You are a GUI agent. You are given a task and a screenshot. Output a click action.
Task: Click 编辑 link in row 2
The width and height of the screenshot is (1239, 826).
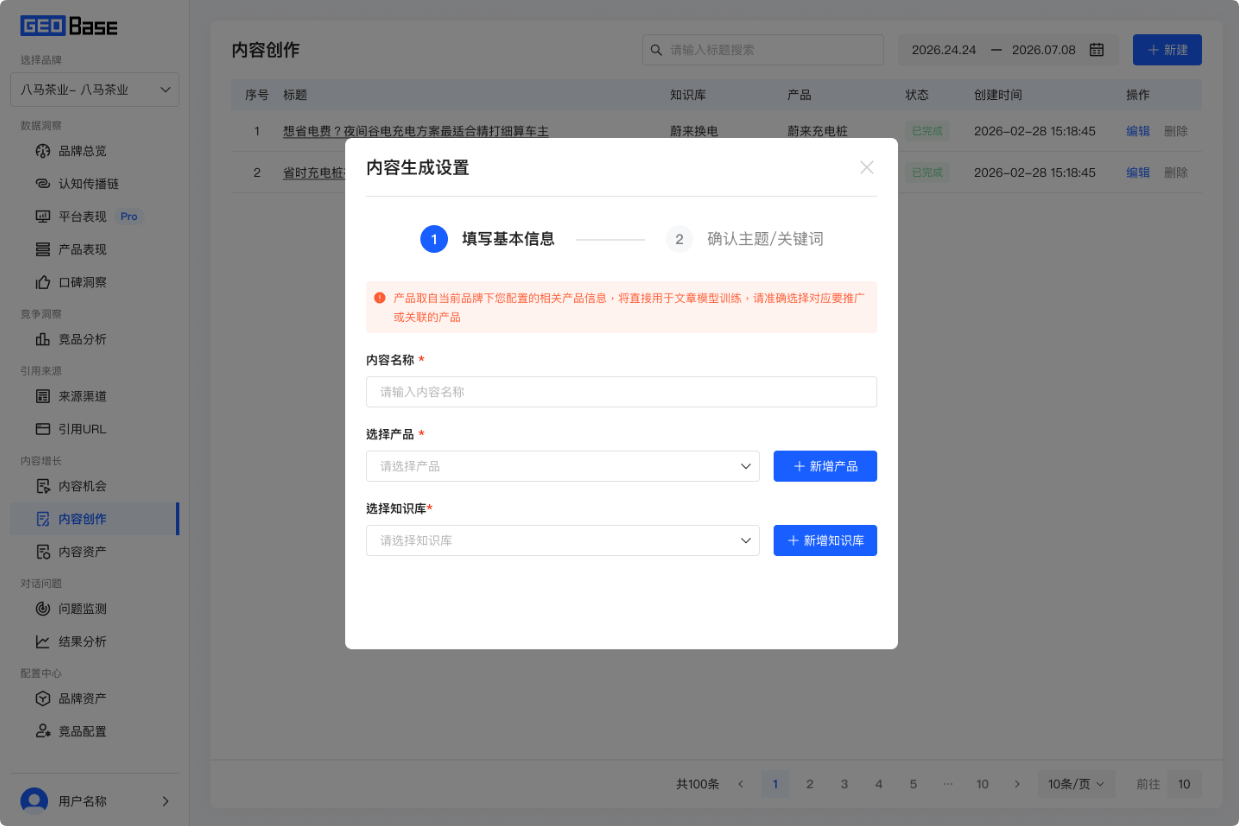[x=1138, y=172]
